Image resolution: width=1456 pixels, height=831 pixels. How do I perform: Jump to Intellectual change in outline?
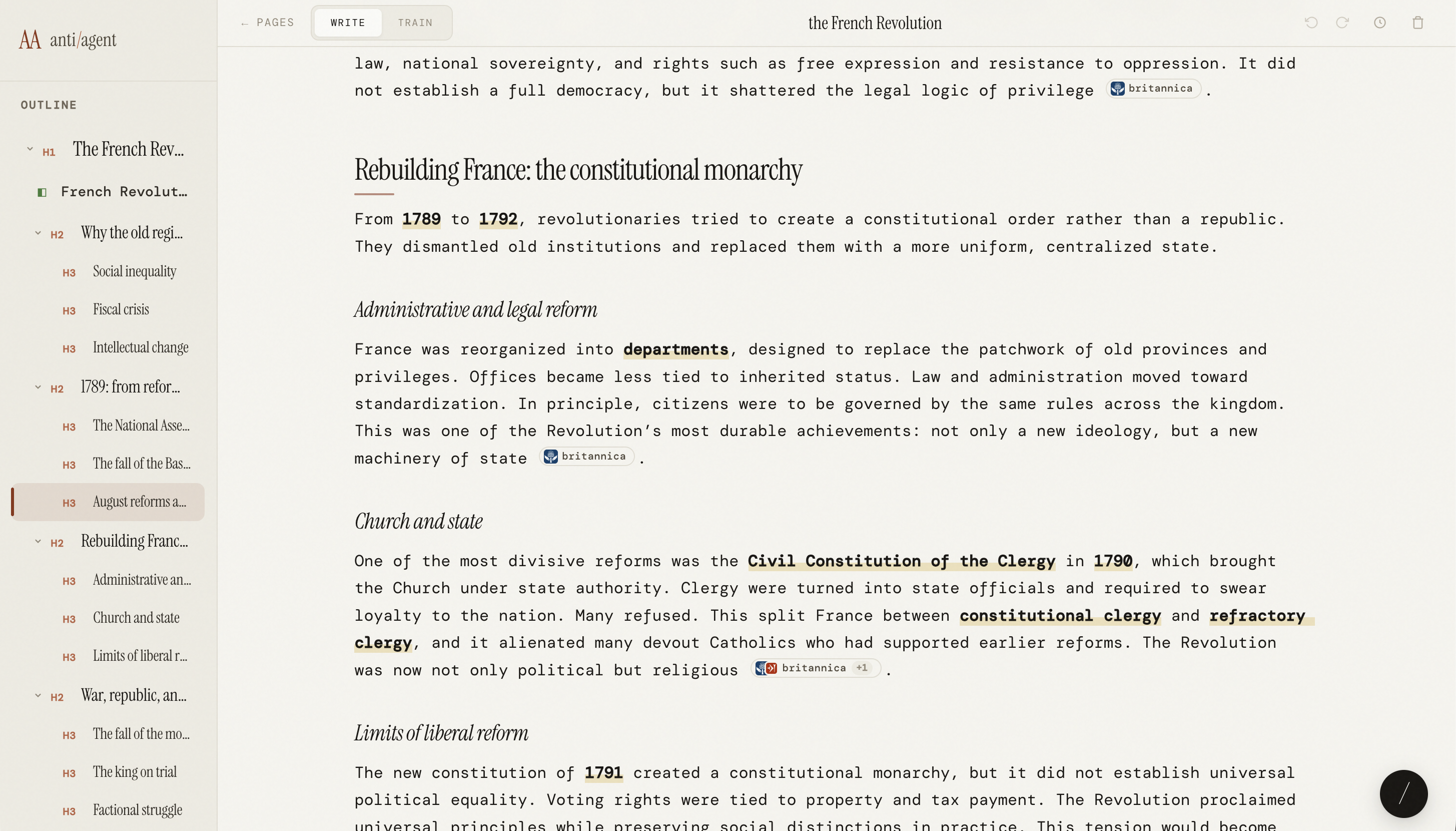pyautogui.click(x=140, y=347)
